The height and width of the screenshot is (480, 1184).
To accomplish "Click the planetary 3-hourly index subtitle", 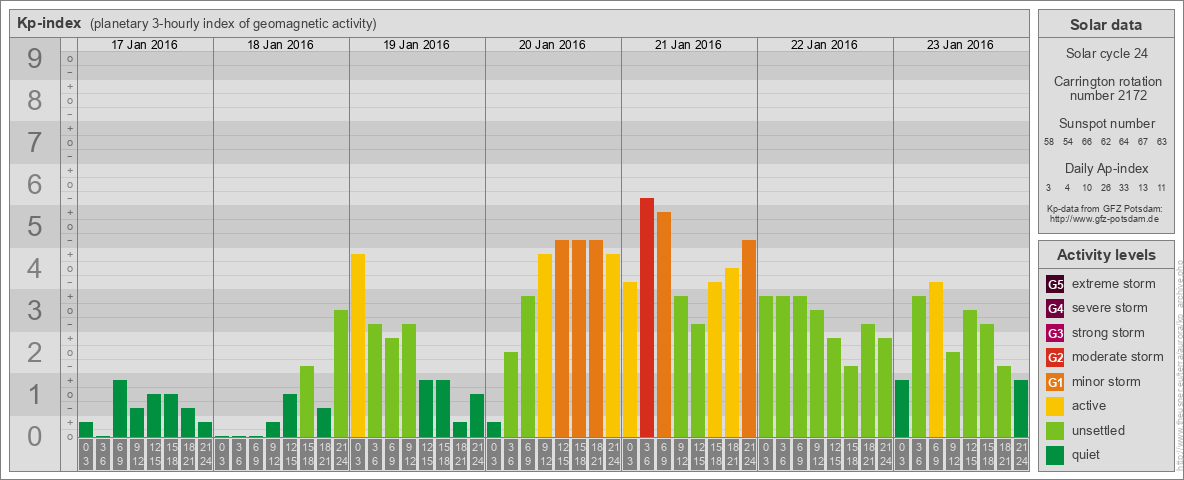I will (233, 24).
